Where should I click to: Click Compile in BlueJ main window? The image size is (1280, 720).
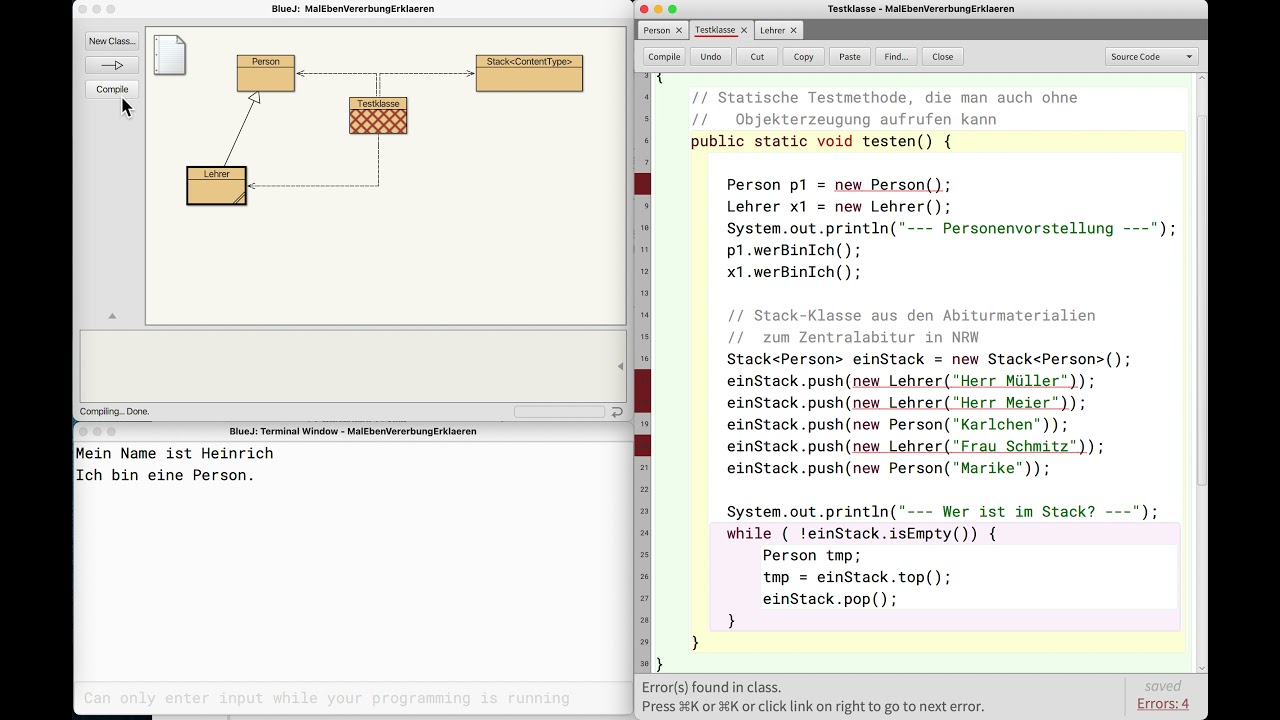coord(112,89)
